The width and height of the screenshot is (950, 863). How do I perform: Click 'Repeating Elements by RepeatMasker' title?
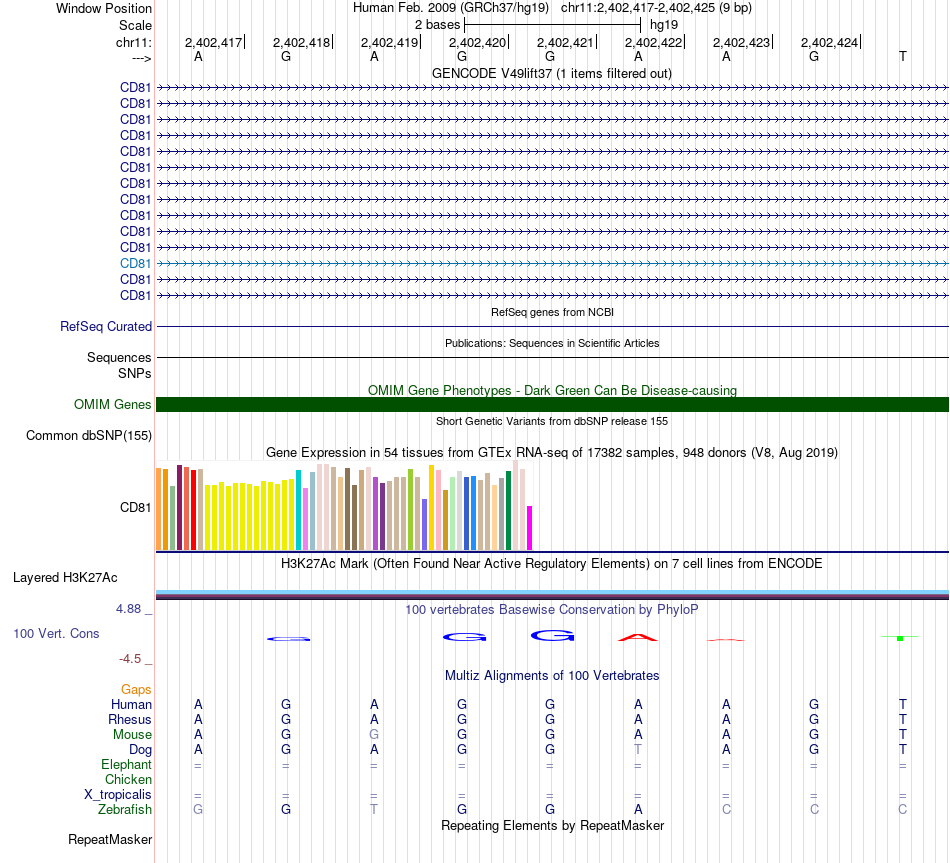[552, 825]
